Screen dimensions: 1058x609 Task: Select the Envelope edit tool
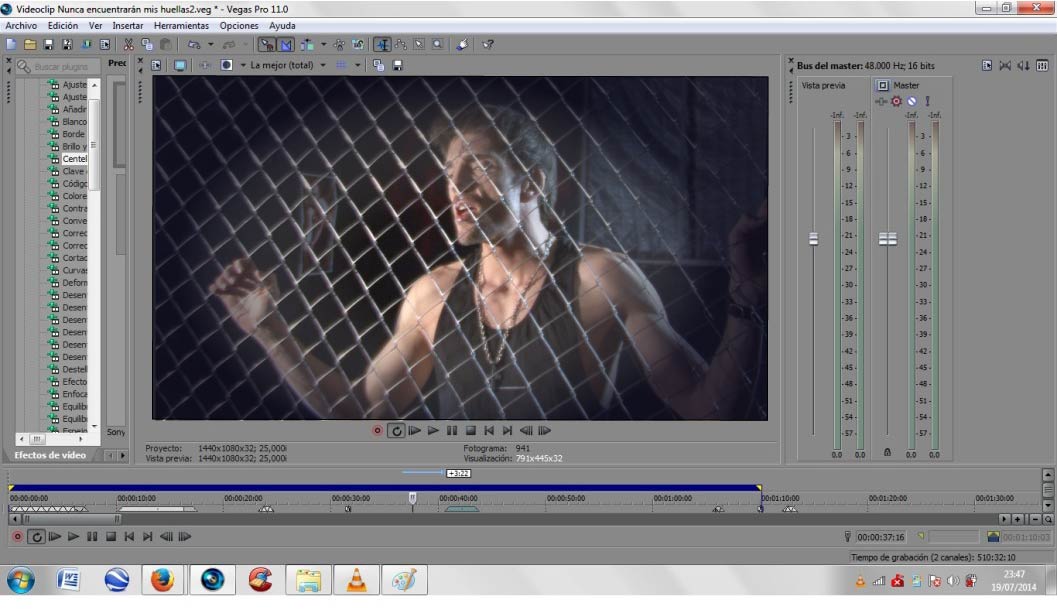point(401,45)
